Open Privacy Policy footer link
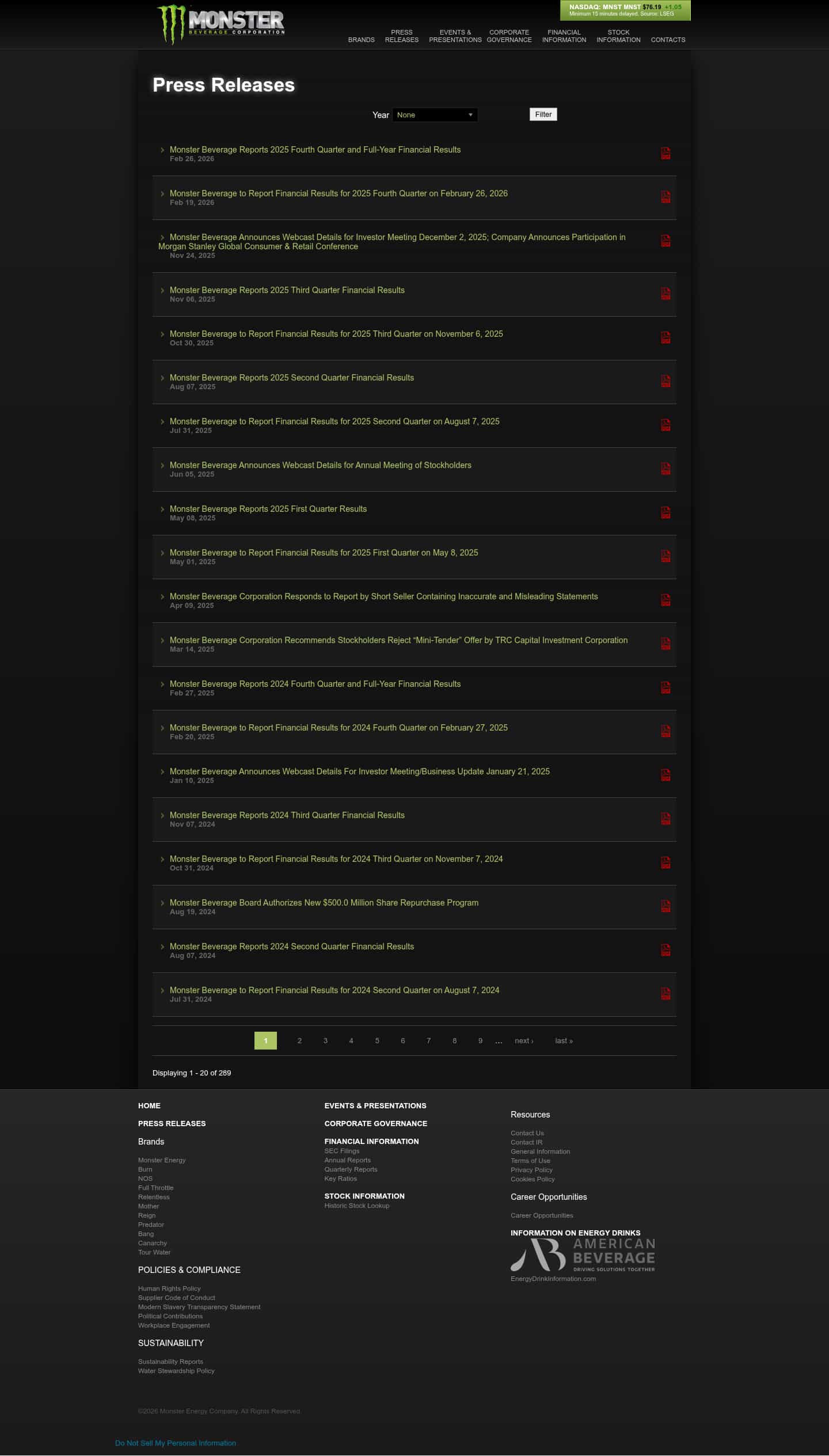Screen dimensions: 829x1456 pos(531,1170)
